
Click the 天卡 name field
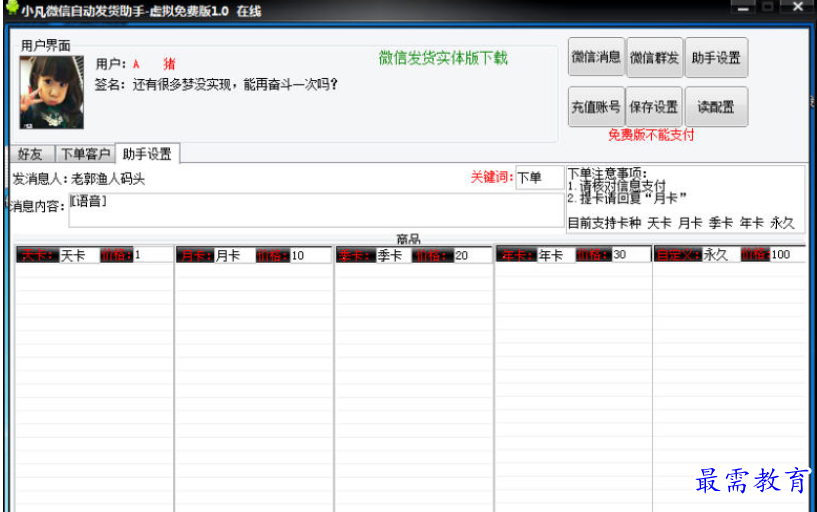(x=79, y=255)
